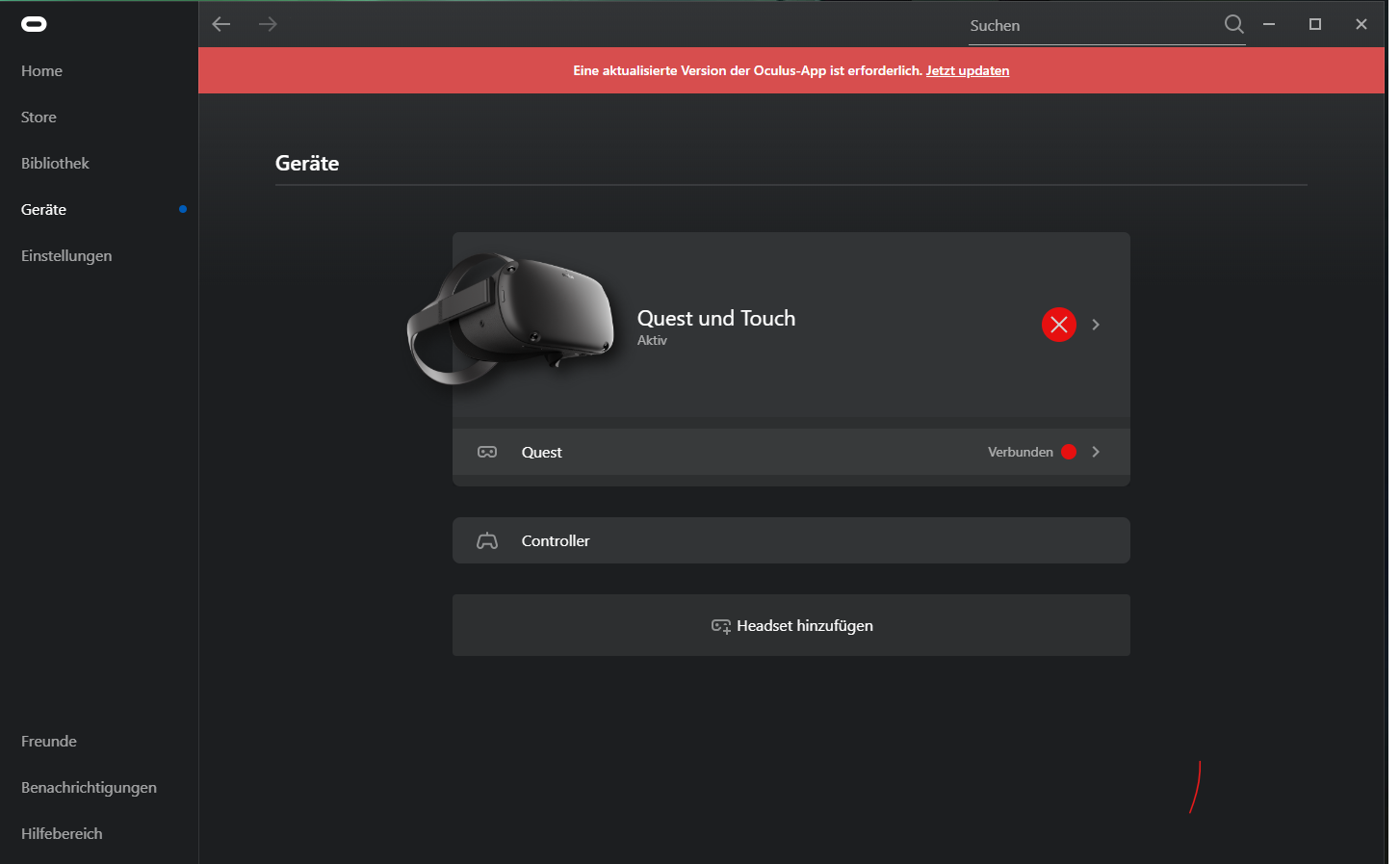Click the Quest row label
The width and height of the screenshot is (1400, 864).
(x=542, y=452)
